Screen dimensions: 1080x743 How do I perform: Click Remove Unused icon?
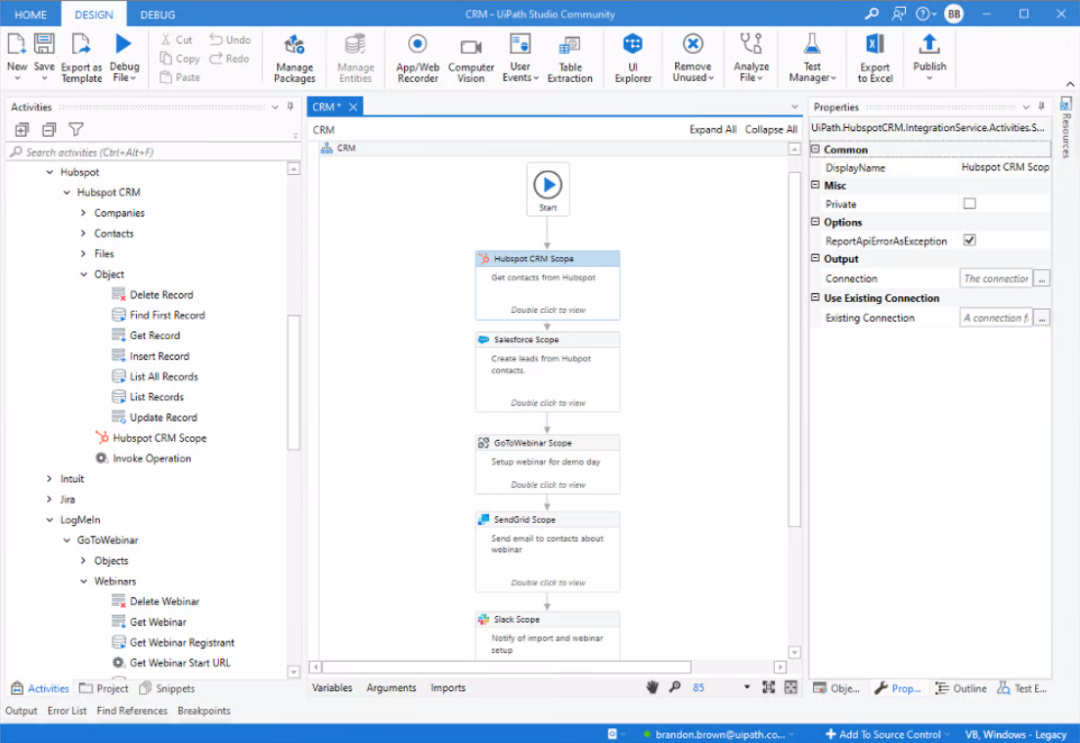click(692, 44)
